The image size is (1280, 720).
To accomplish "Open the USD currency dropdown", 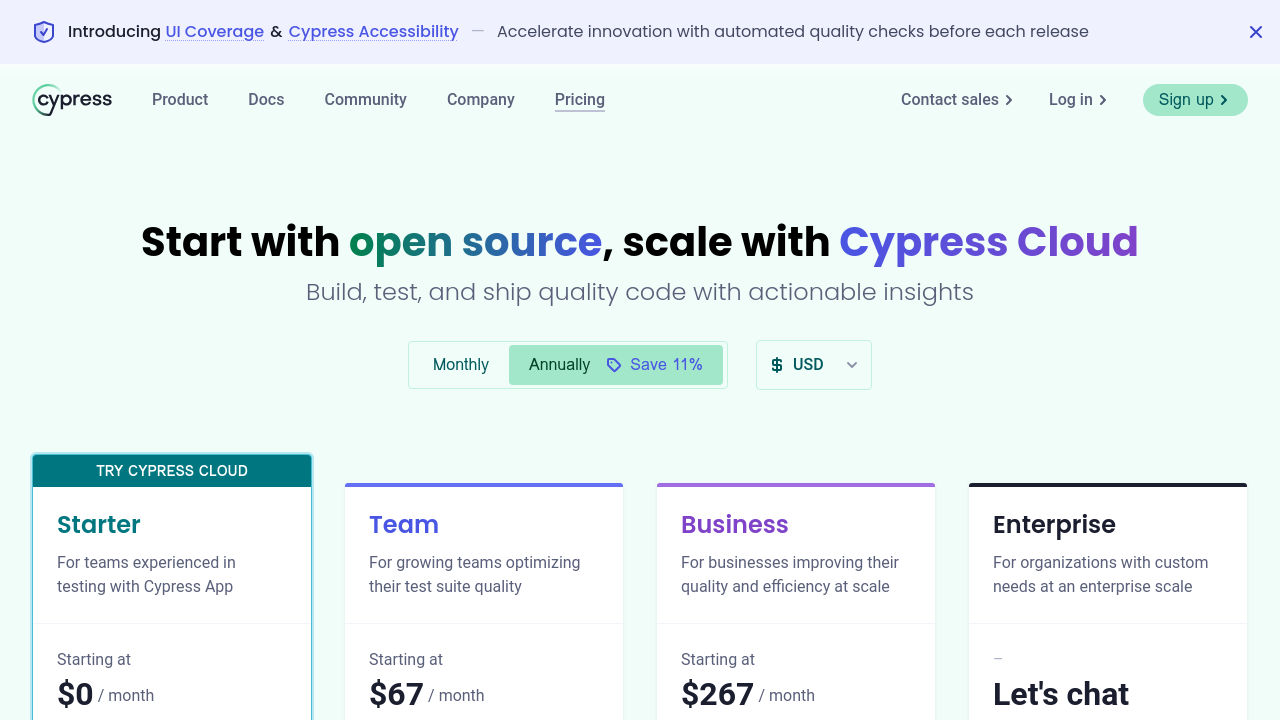I will click(808, 365).
